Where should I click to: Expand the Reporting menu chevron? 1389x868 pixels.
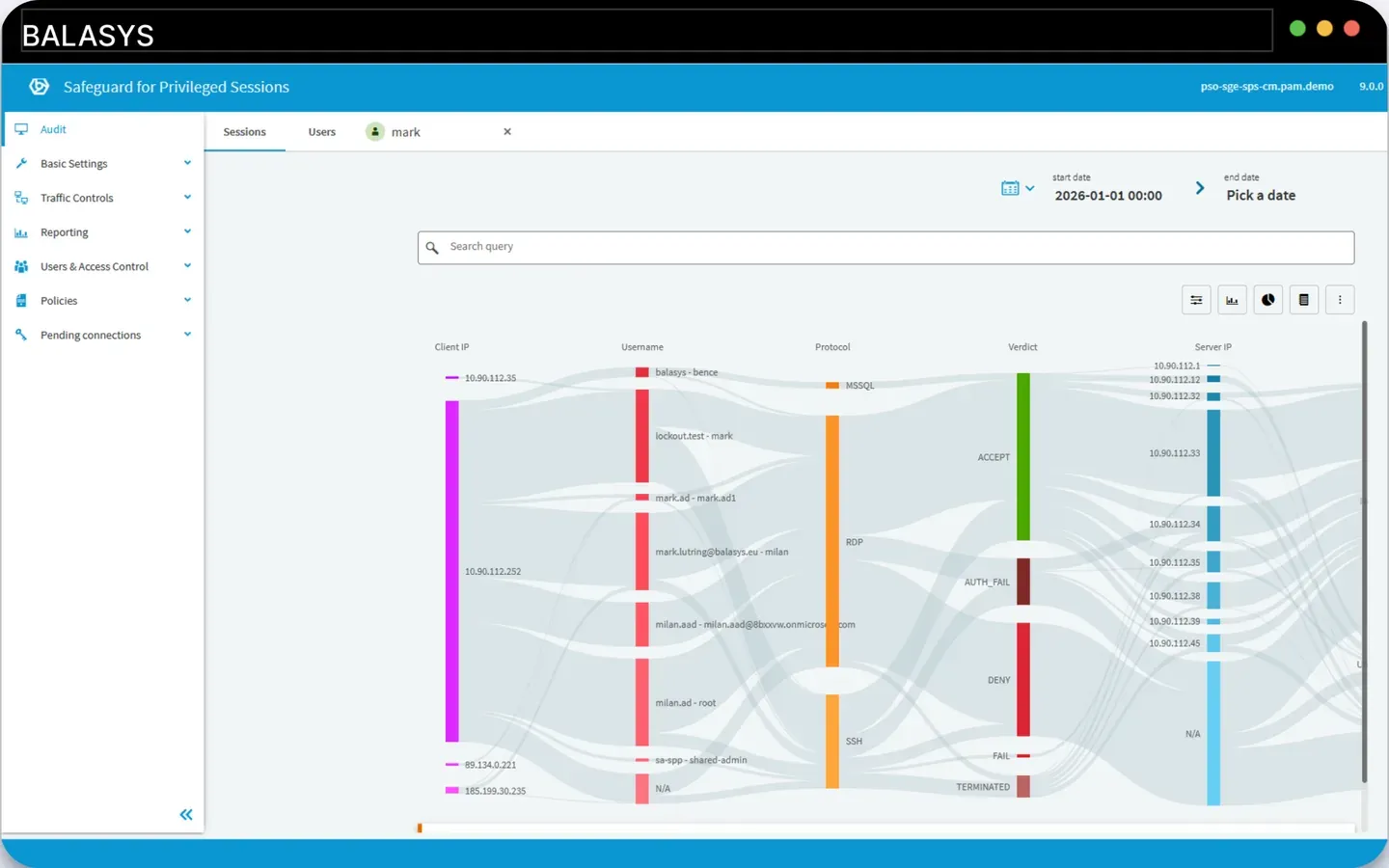pos(187,231)
